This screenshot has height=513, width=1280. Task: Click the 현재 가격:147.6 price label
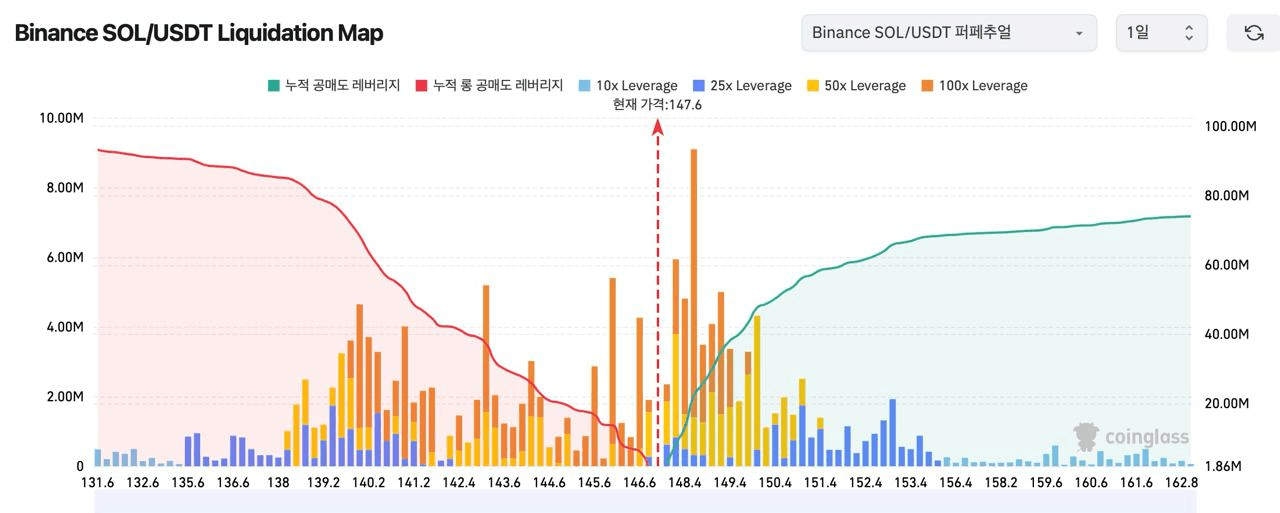coord(658,104)
